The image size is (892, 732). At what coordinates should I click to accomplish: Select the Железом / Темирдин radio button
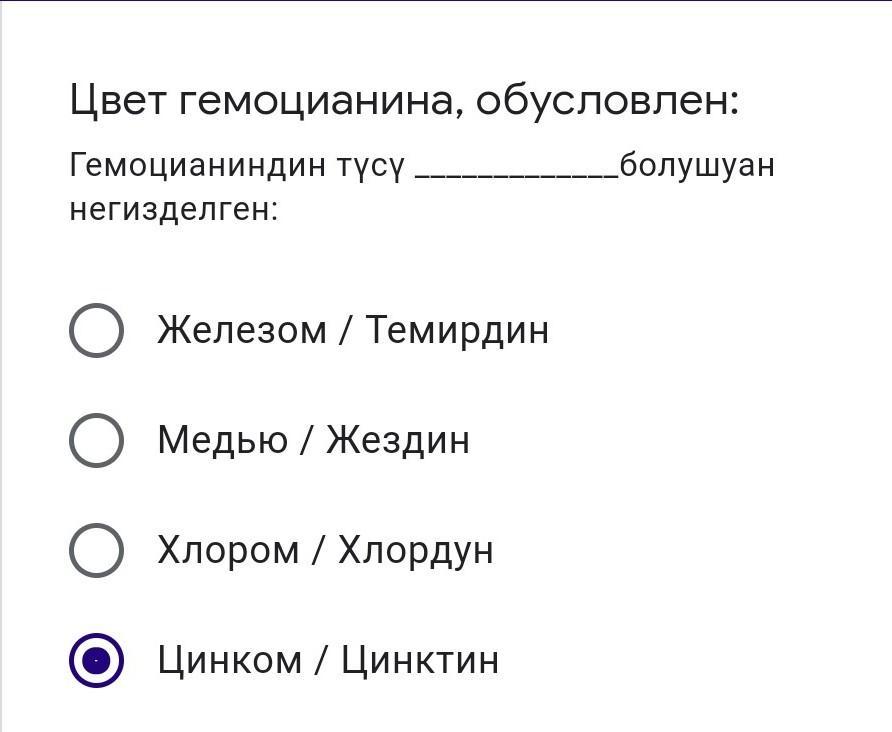[x=96, y=330]
